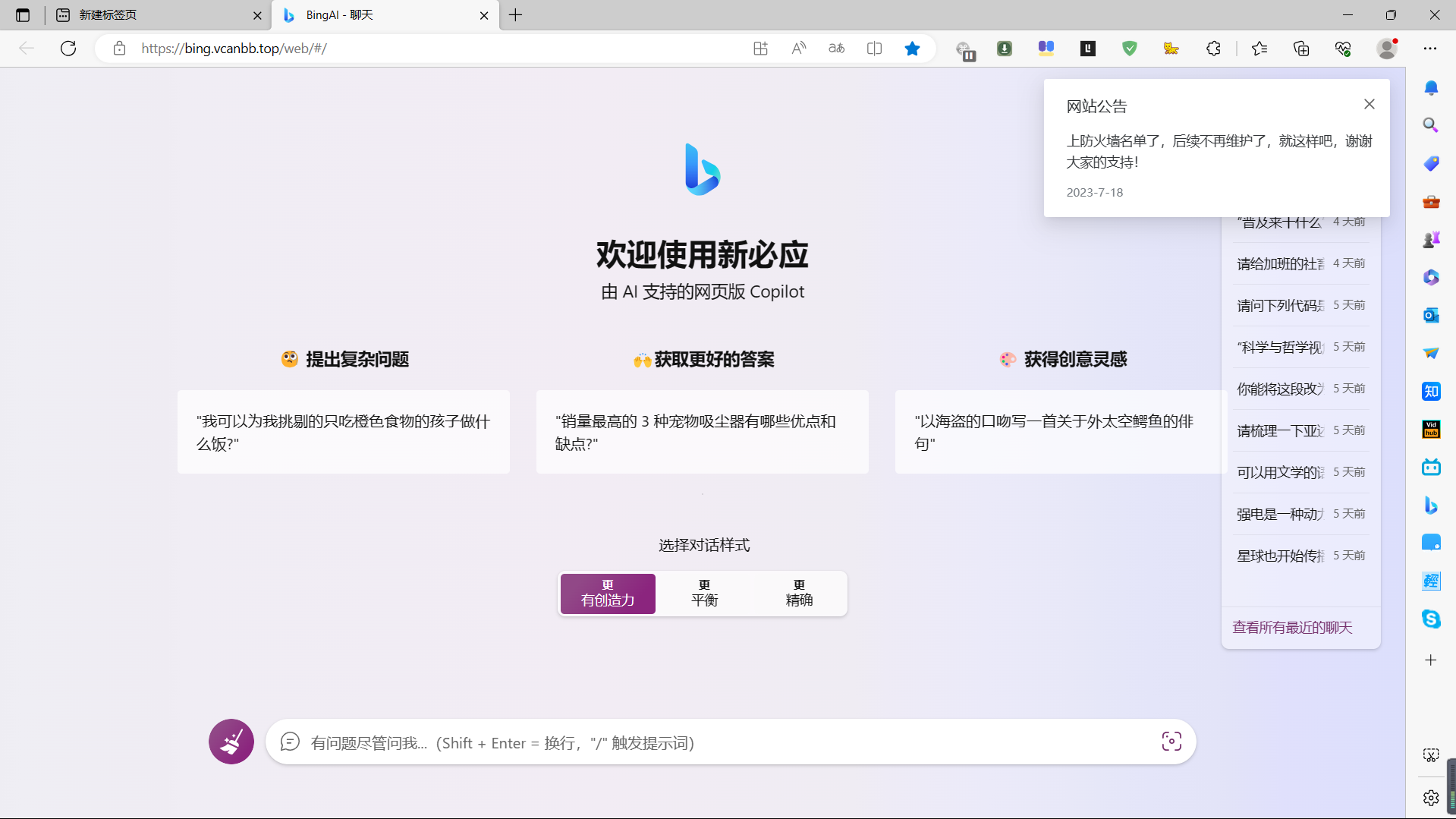Open the Vid hub sidebar icon
The image size is (1456, 819).
(1431, 429)
